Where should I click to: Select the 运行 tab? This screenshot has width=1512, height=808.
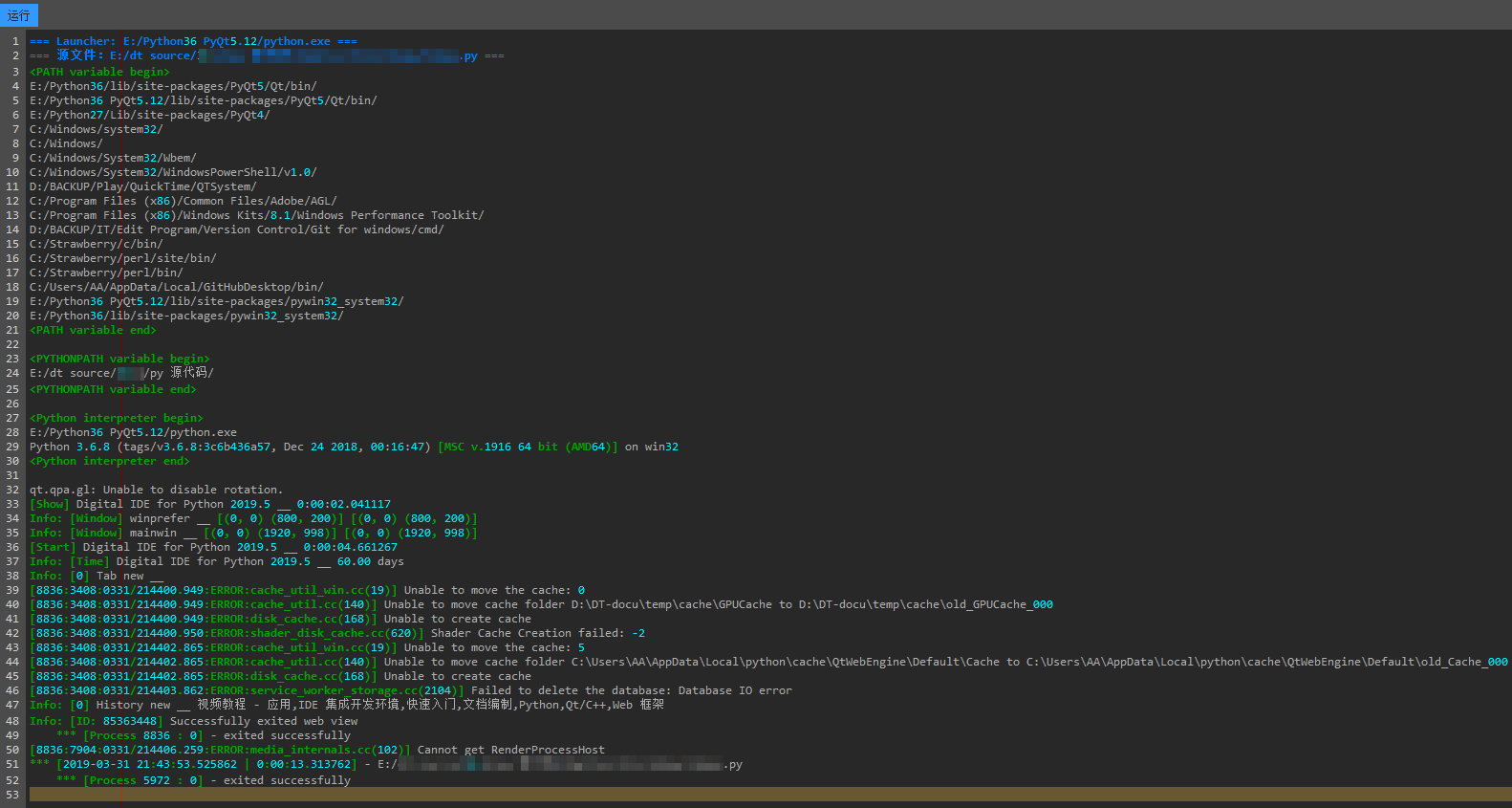coord(18,15)
